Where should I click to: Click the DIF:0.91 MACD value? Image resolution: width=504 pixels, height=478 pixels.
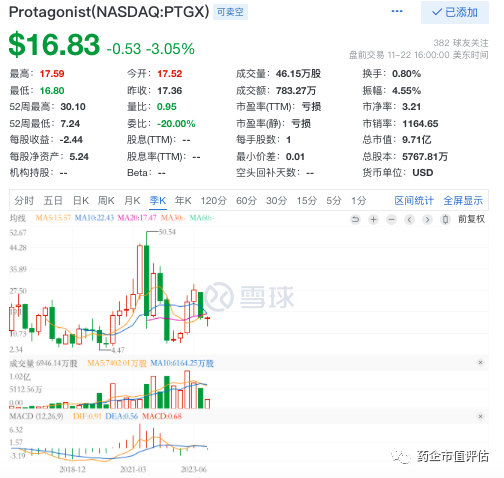click(87, 416)
